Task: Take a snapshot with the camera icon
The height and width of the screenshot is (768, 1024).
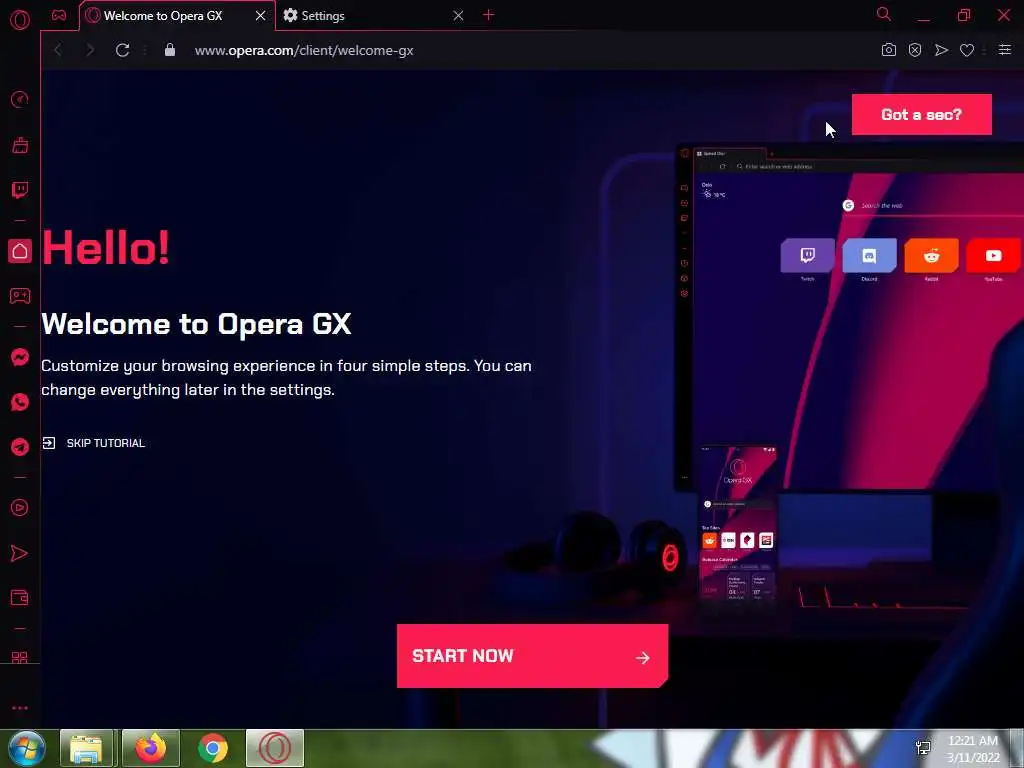Action: click(x=889, y=50)
